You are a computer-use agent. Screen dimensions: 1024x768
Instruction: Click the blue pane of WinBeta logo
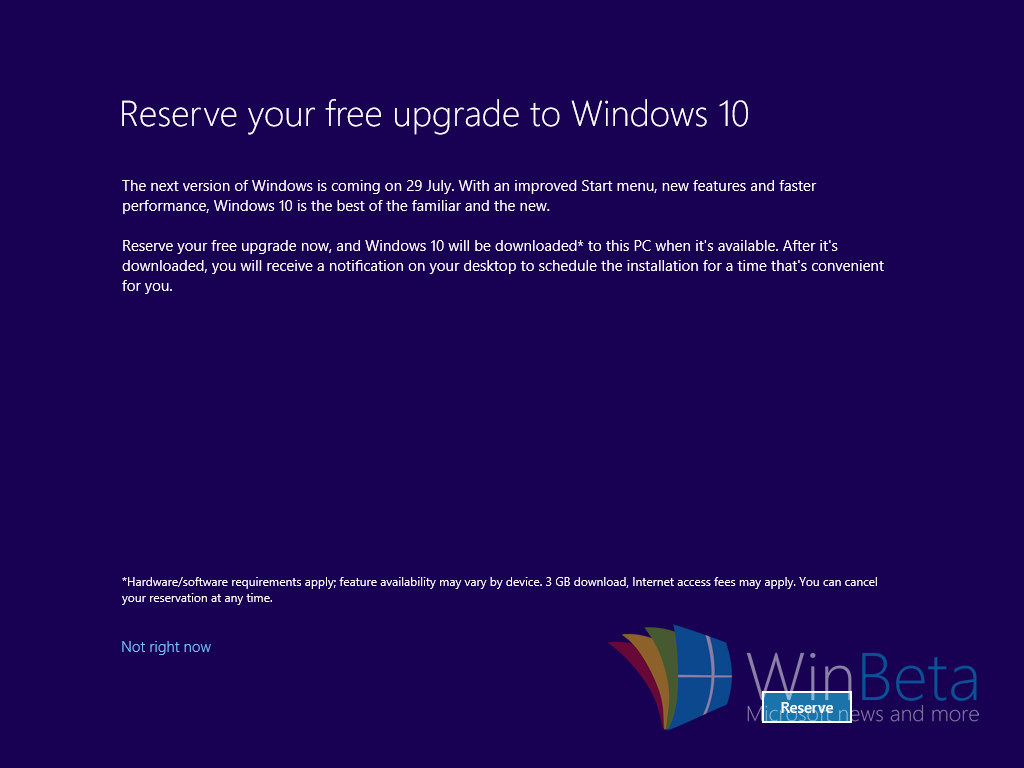[x=703, y=676]
